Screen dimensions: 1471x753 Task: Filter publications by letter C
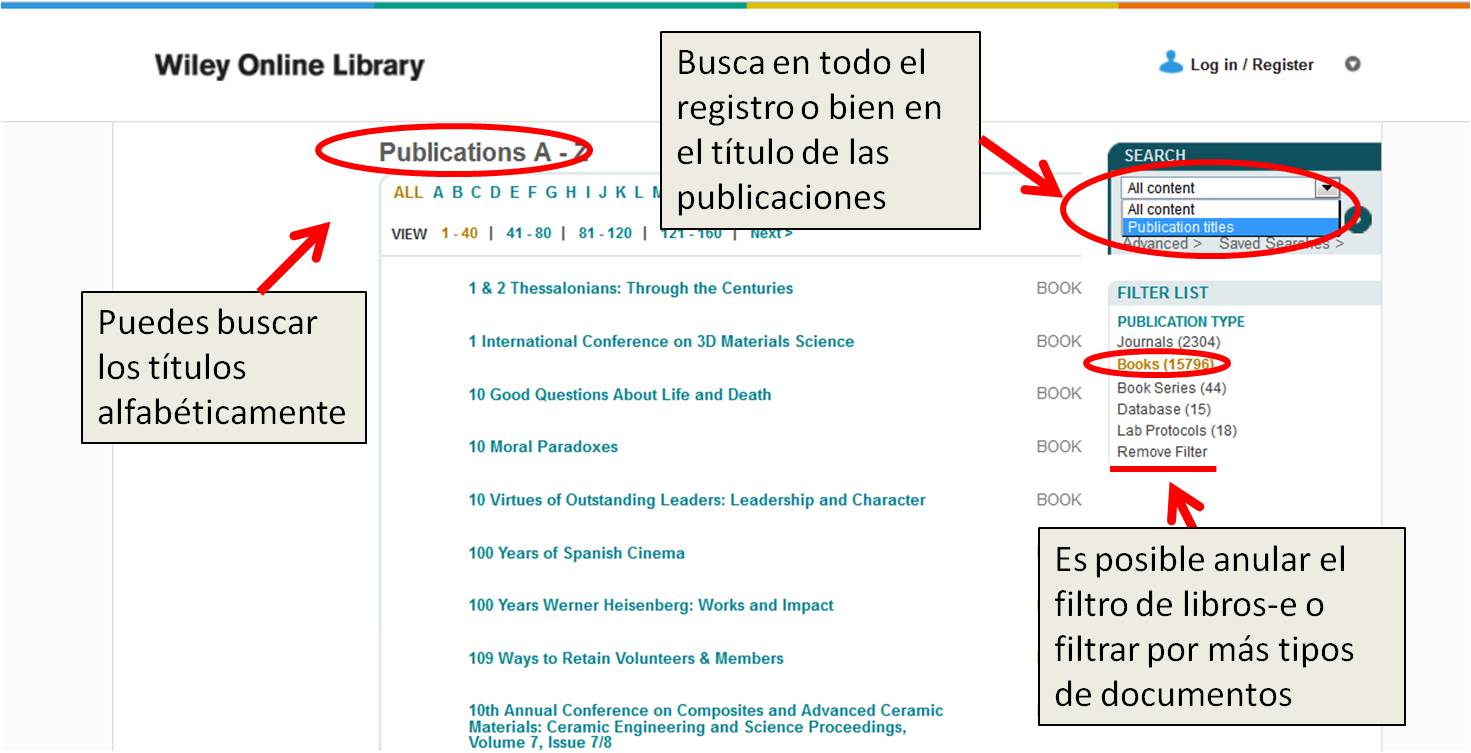(476, 193)
